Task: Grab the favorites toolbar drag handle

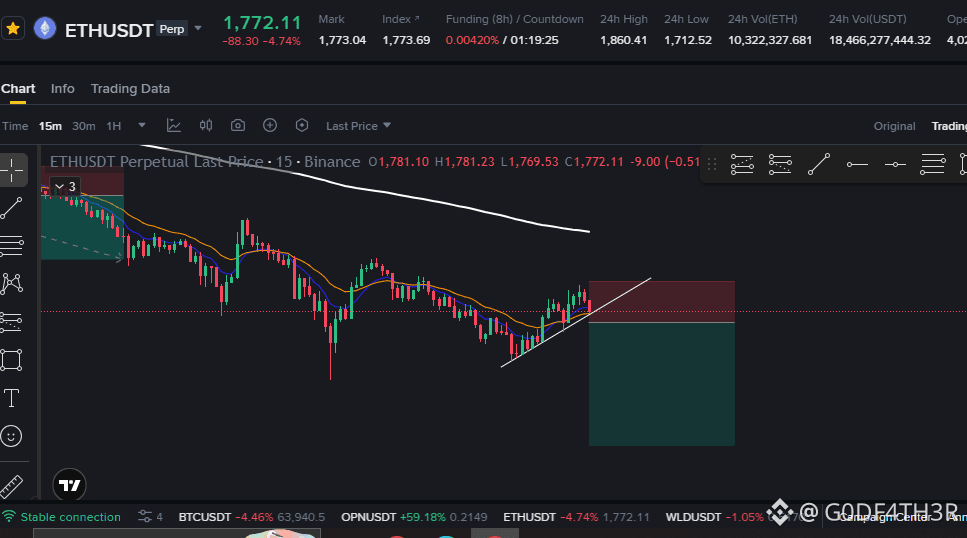Action: [712, 164]
